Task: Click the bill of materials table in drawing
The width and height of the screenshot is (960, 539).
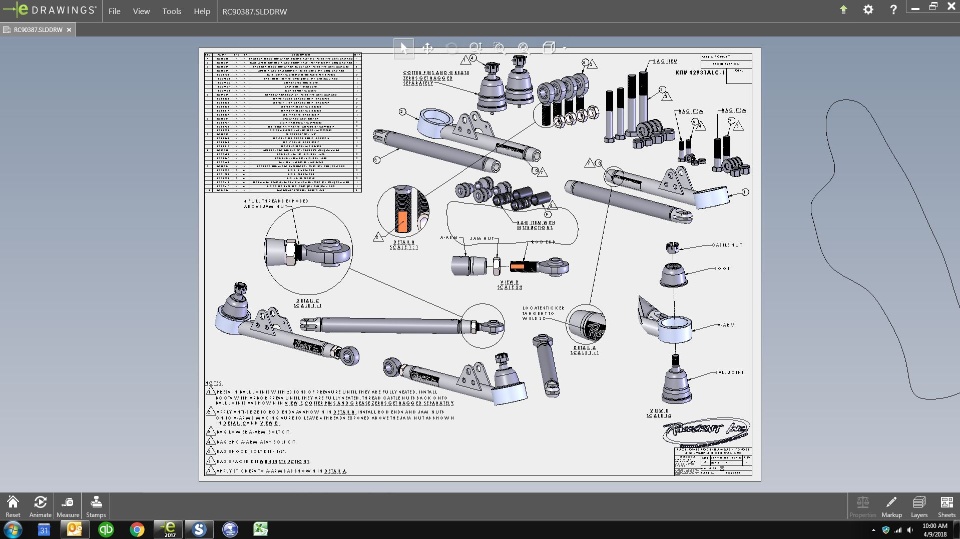Action: tap(283, 122)
